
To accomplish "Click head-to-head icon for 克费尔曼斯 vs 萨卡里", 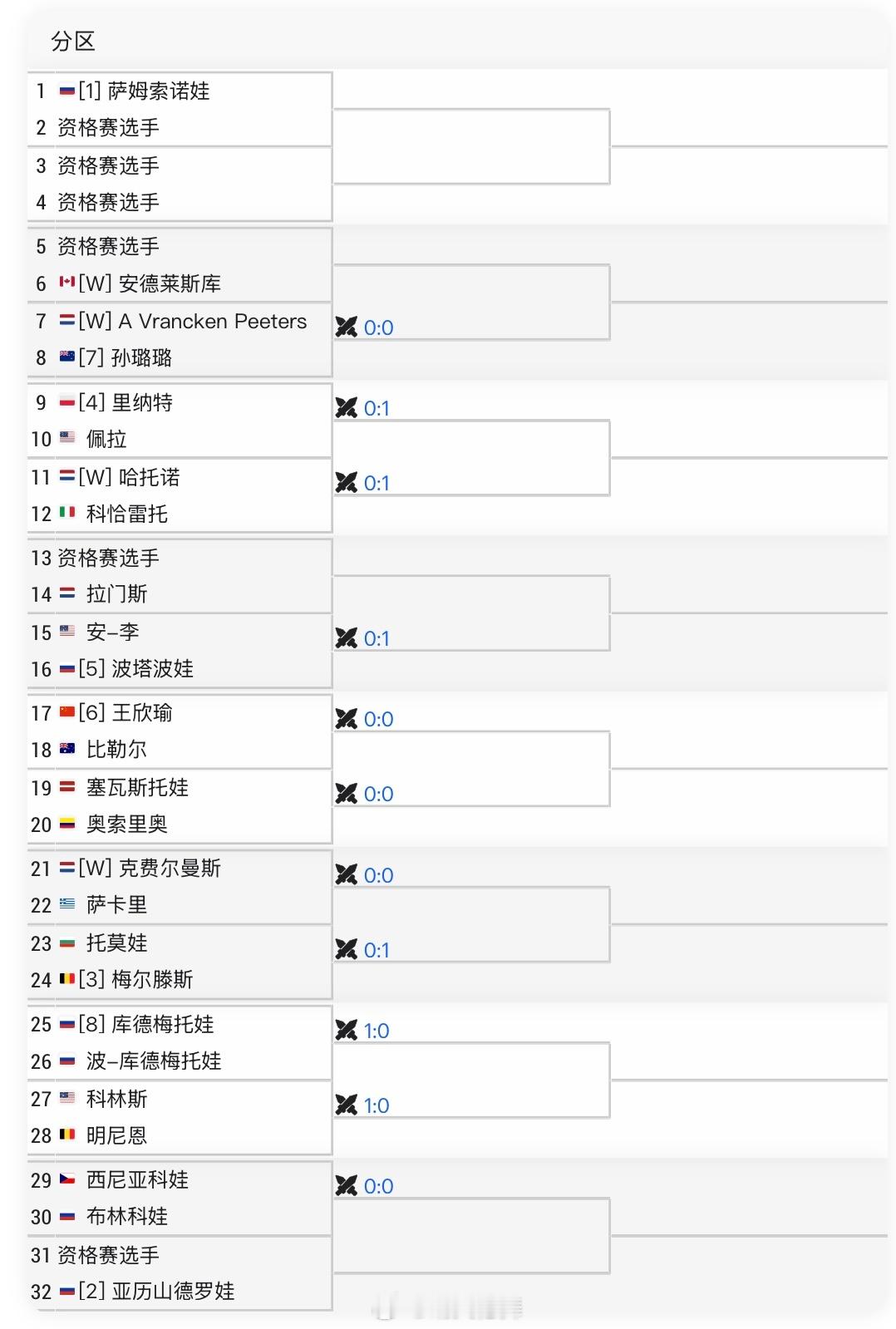I will (x=347, y=875).
